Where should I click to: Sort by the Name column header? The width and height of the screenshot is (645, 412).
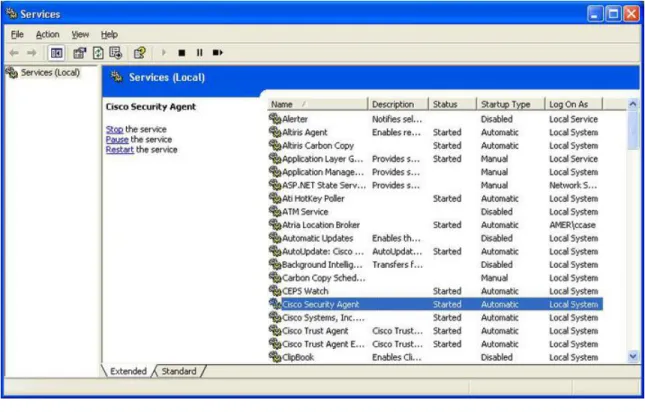pos(317,104)
